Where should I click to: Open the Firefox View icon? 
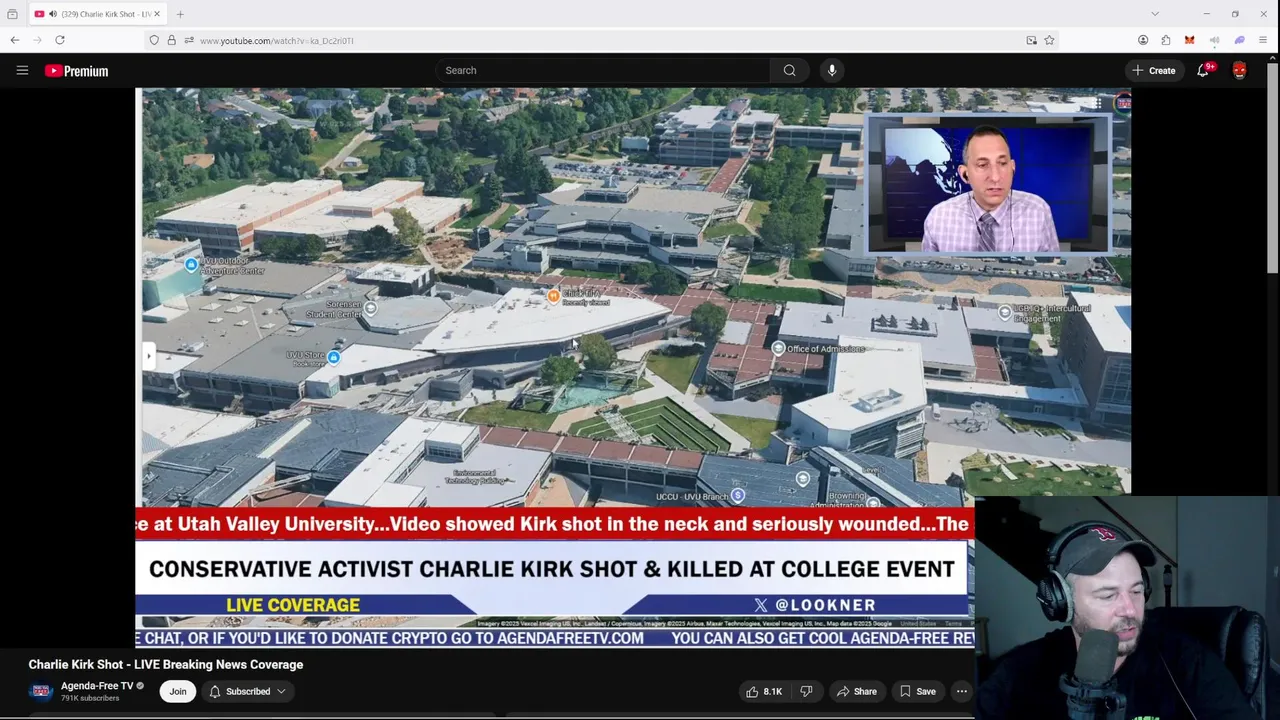[12, 14]
